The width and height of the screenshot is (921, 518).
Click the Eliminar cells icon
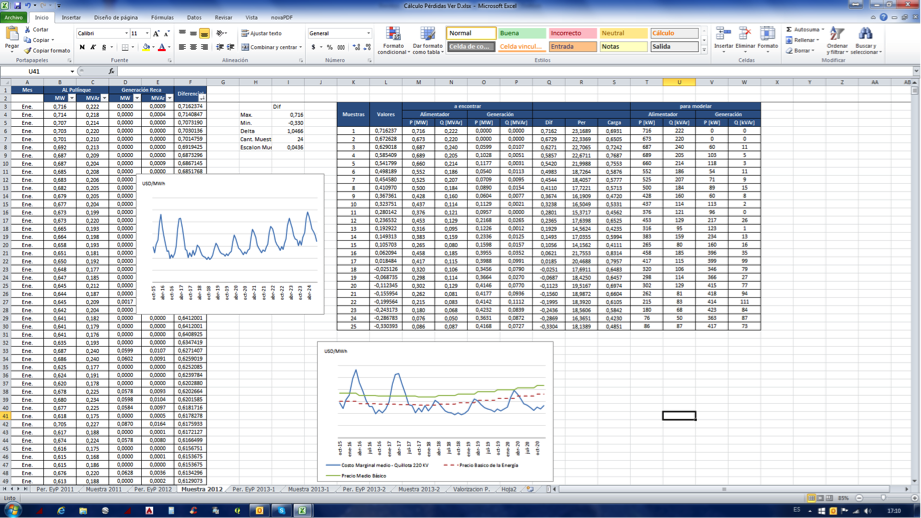[x=745, y=37]
